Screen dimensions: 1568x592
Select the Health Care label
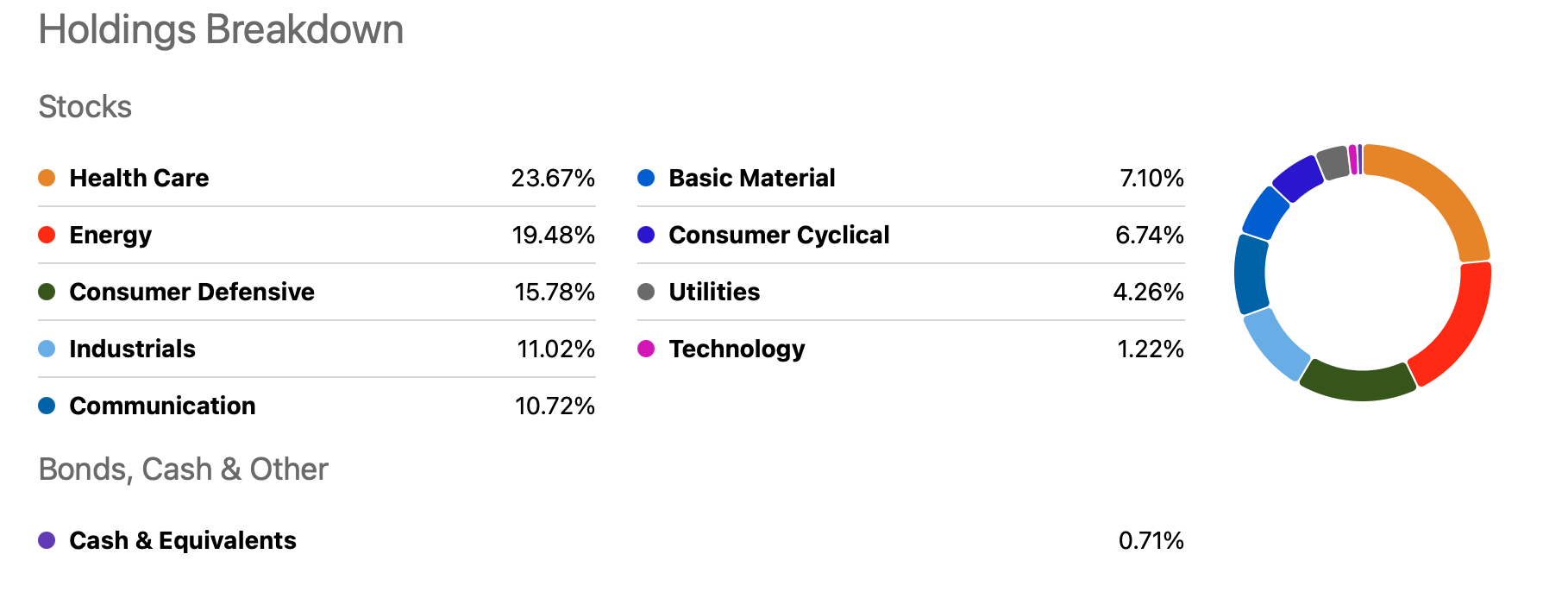(139, 178)
